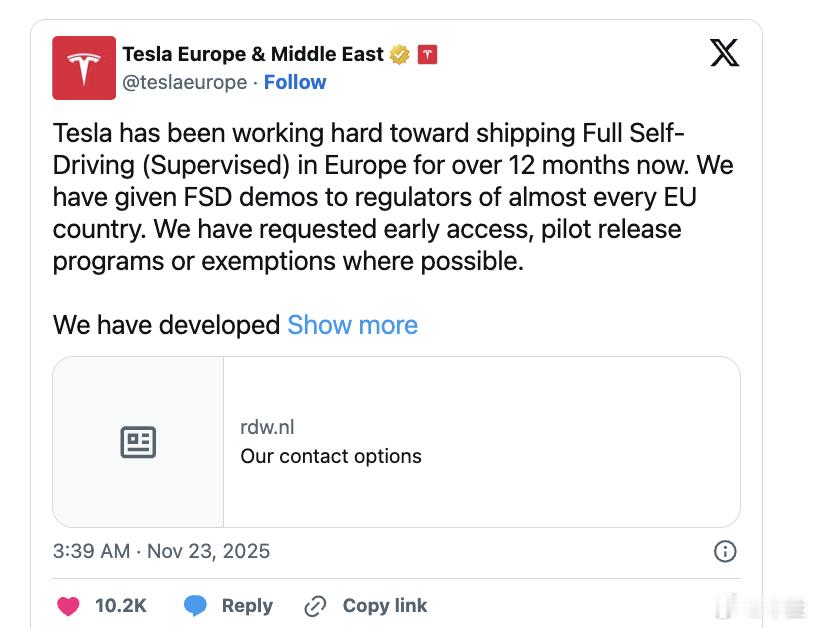Screen dimensions: 814x628
Task: Like the tweet with the heart icon
Action: coord(69,605)
